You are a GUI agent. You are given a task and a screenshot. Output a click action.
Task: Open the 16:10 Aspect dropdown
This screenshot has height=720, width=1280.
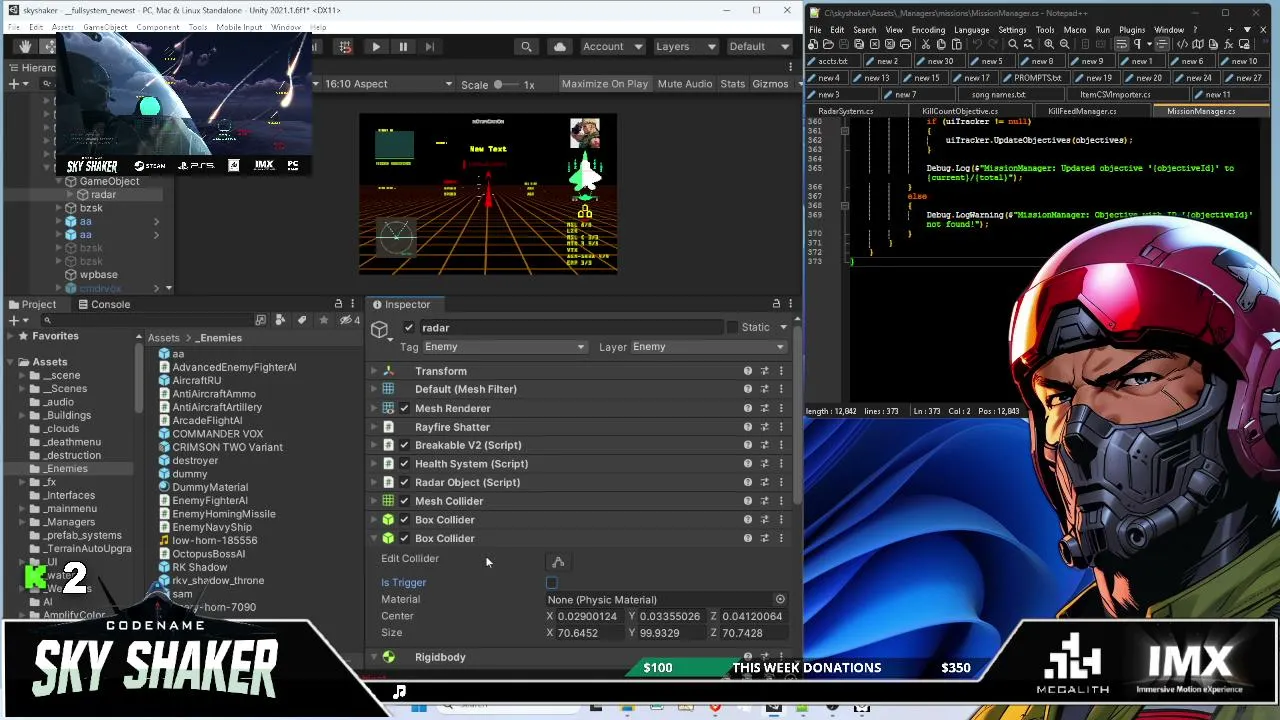388,84
